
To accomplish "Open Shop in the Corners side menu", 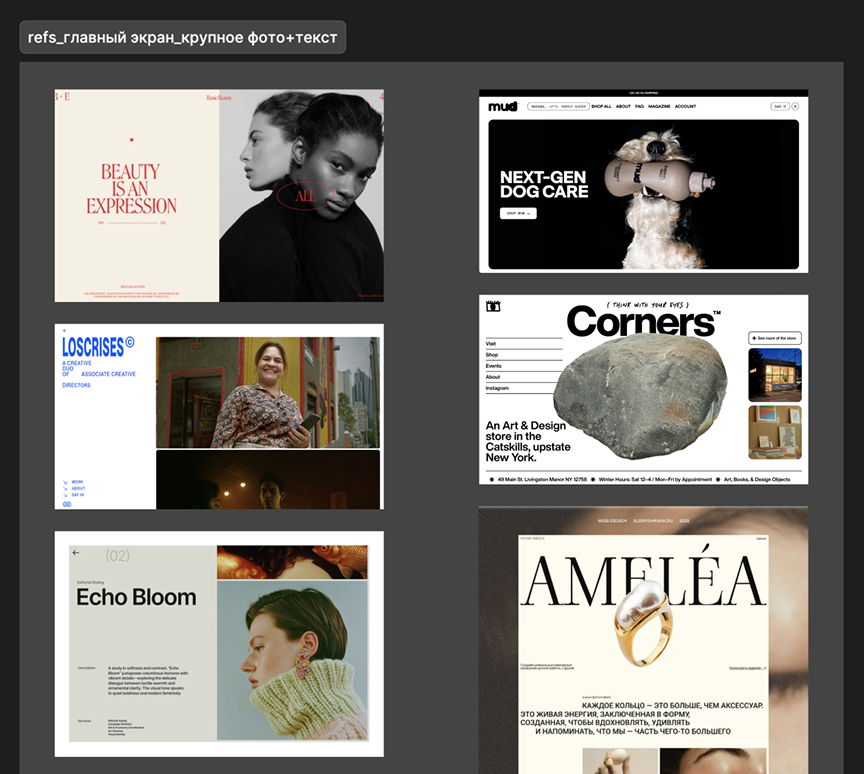I will coord(492,355).
